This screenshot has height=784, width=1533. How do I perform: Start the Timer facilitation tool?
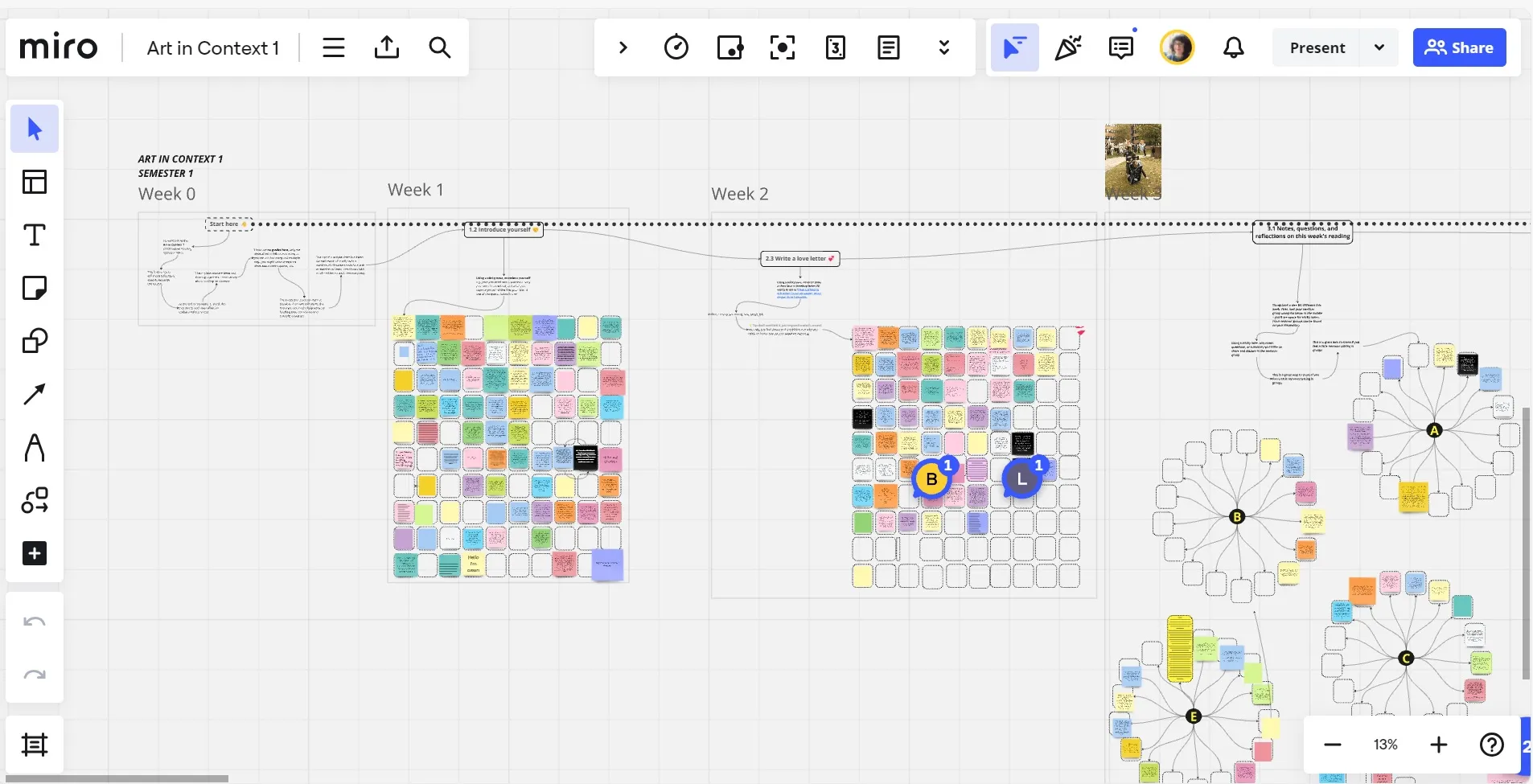point(676,47)
